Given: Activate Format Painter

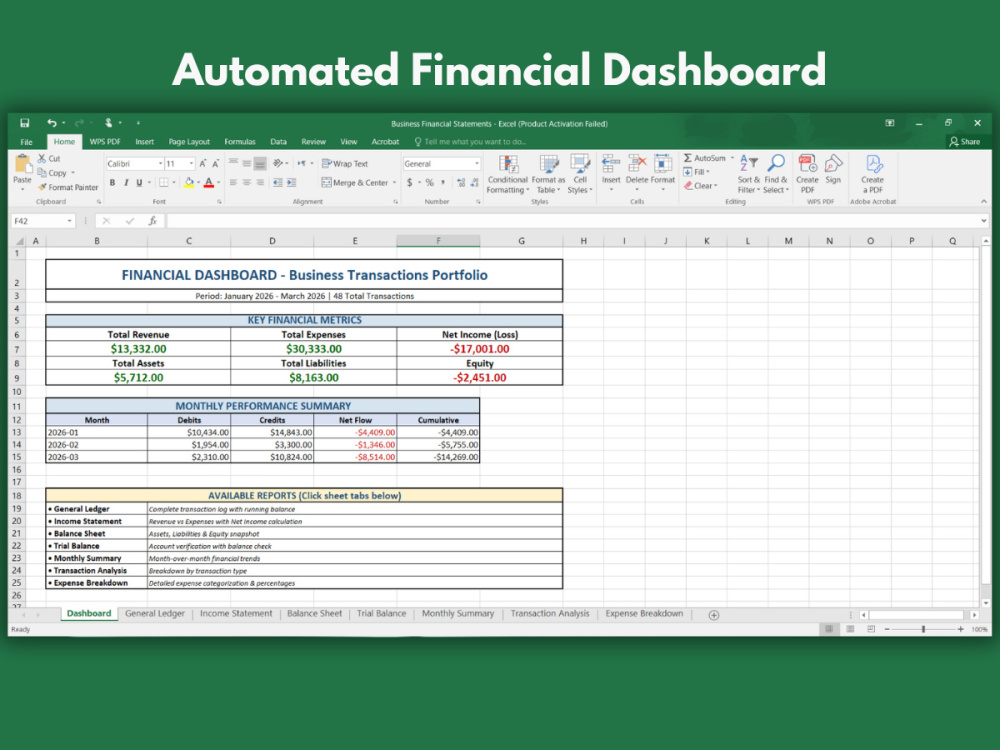Looking at the screenshot, I should pos(68,188).
